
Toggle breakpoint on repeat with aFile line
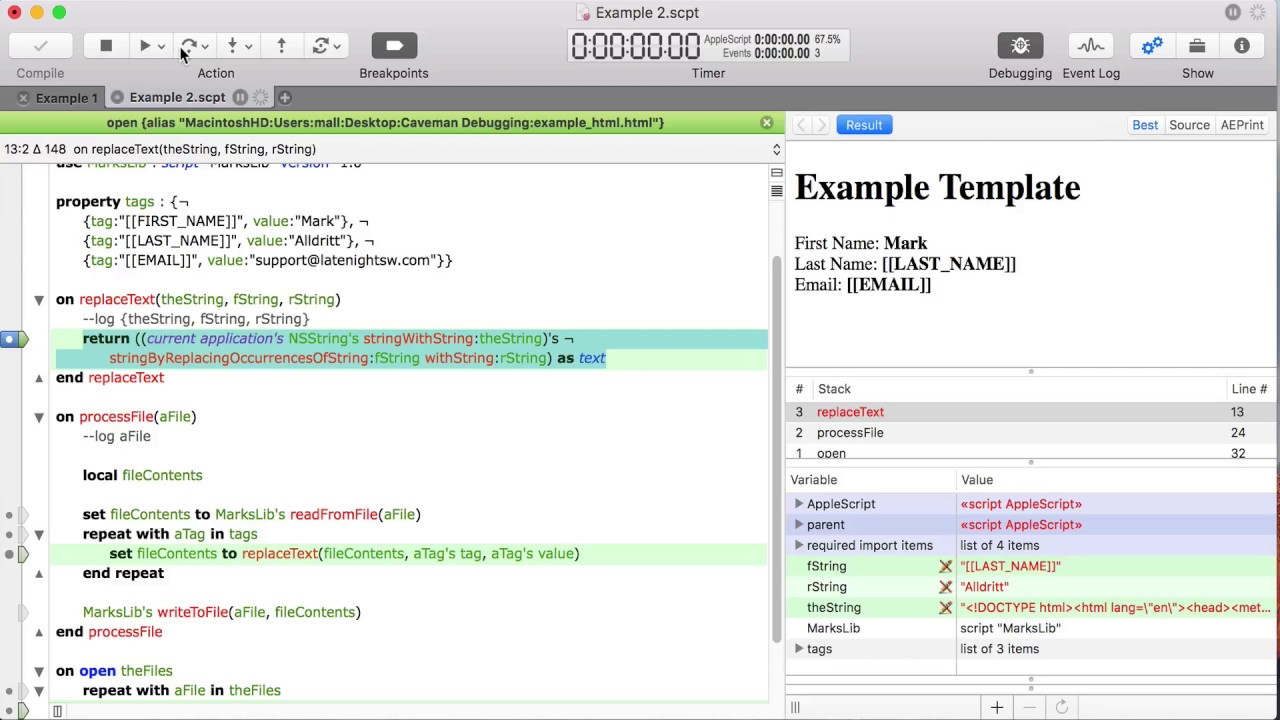pos(10,691)
